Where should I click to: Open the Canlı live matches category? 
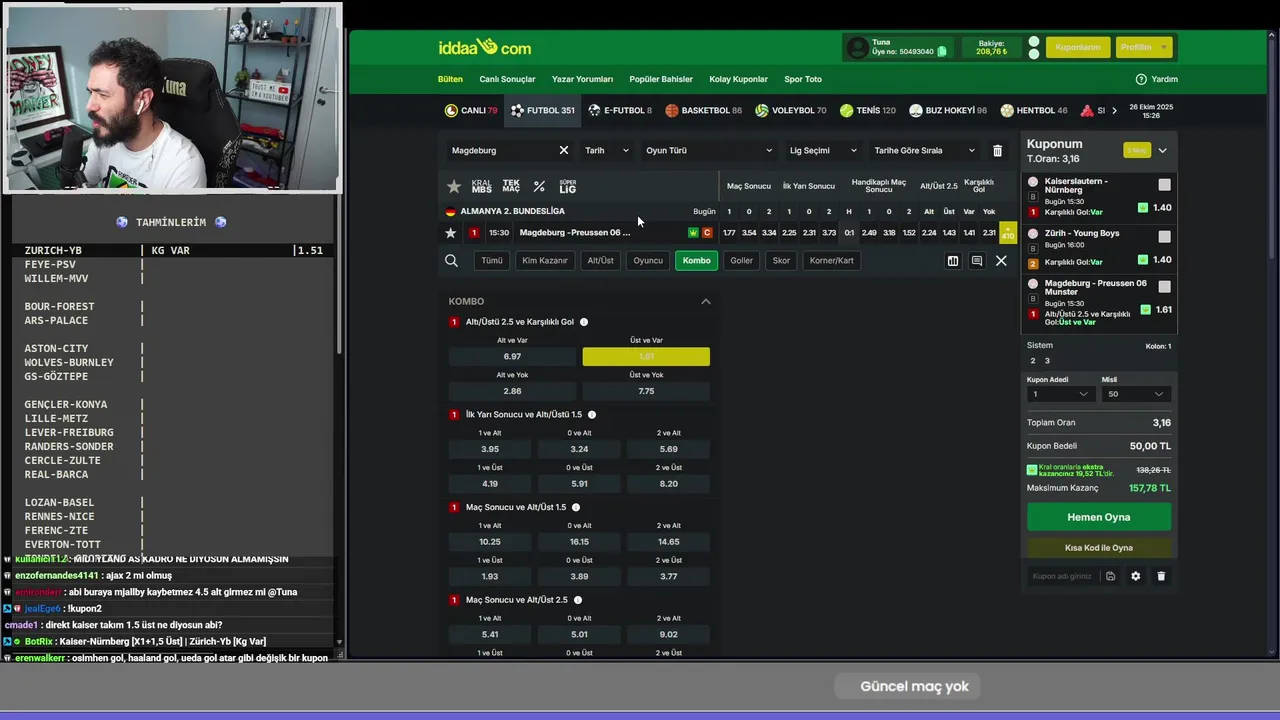(x=471, y=110)
